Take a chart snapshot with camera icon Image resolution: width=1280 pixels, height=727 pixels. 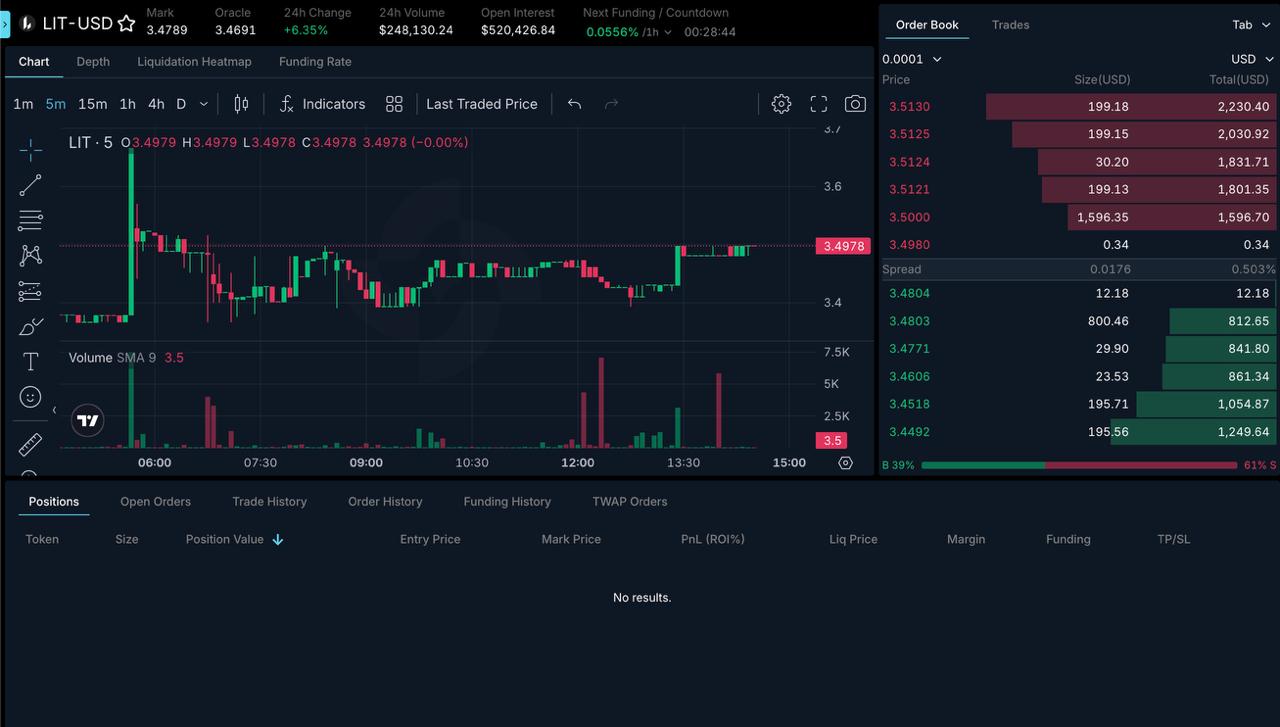pyautogui.click(x=855, y=104)
